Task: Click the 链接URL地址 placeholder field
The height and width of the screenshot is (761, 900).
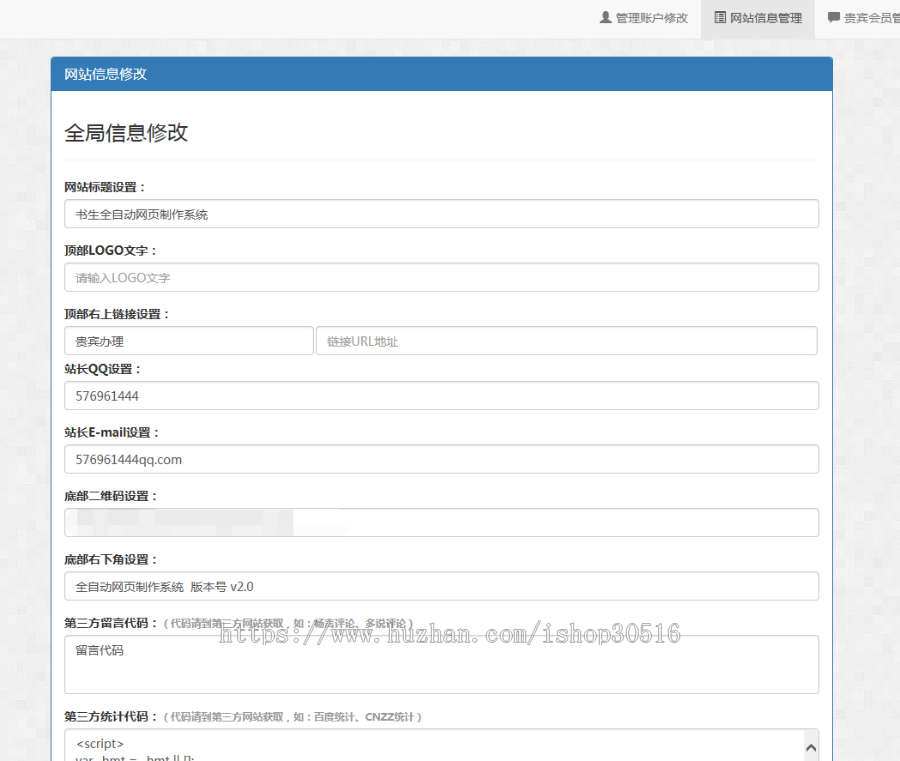Action: [568, 340]
